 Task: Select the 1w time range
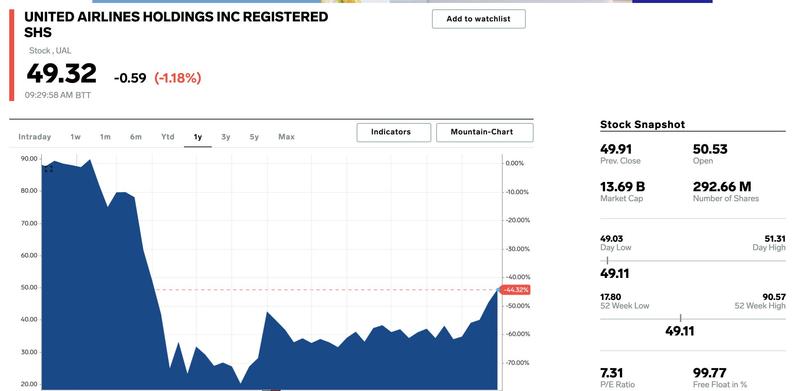click(76, 137)
